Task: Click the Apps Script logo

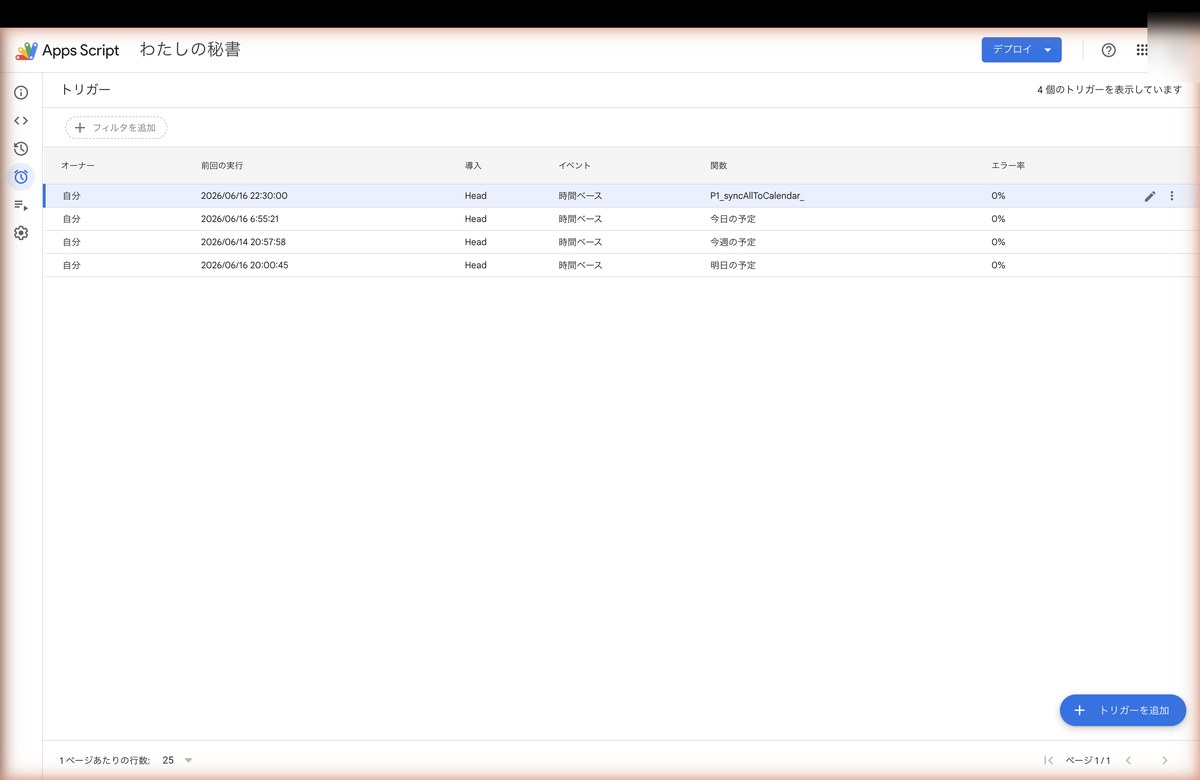Action: 67,50
